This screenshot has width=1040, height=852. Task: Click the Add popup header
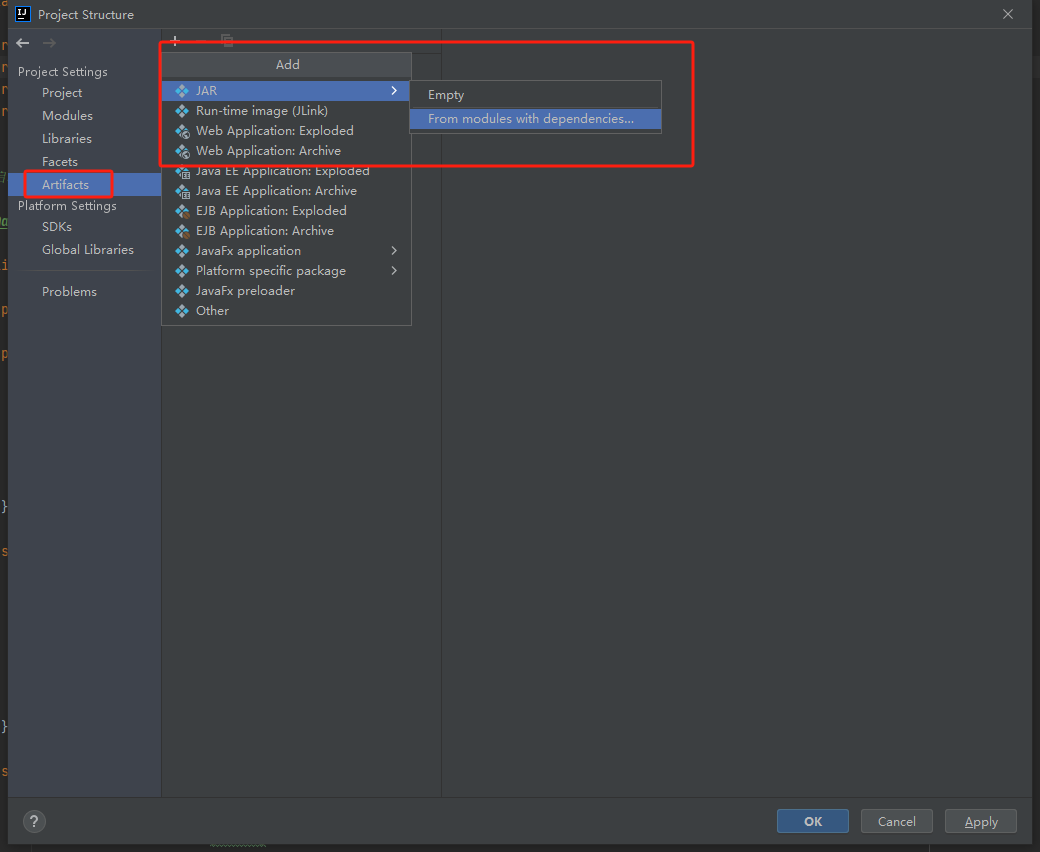click(287, 64)
